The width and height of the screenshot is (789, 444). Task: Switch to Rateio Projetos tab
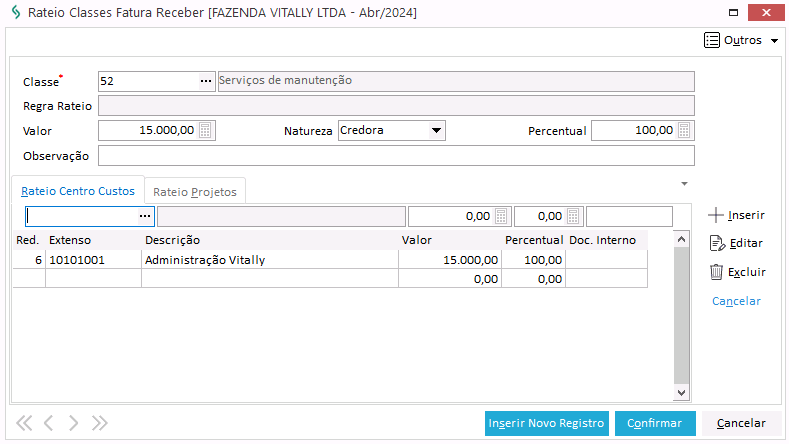pyautogui.click(x=195, y=192)
